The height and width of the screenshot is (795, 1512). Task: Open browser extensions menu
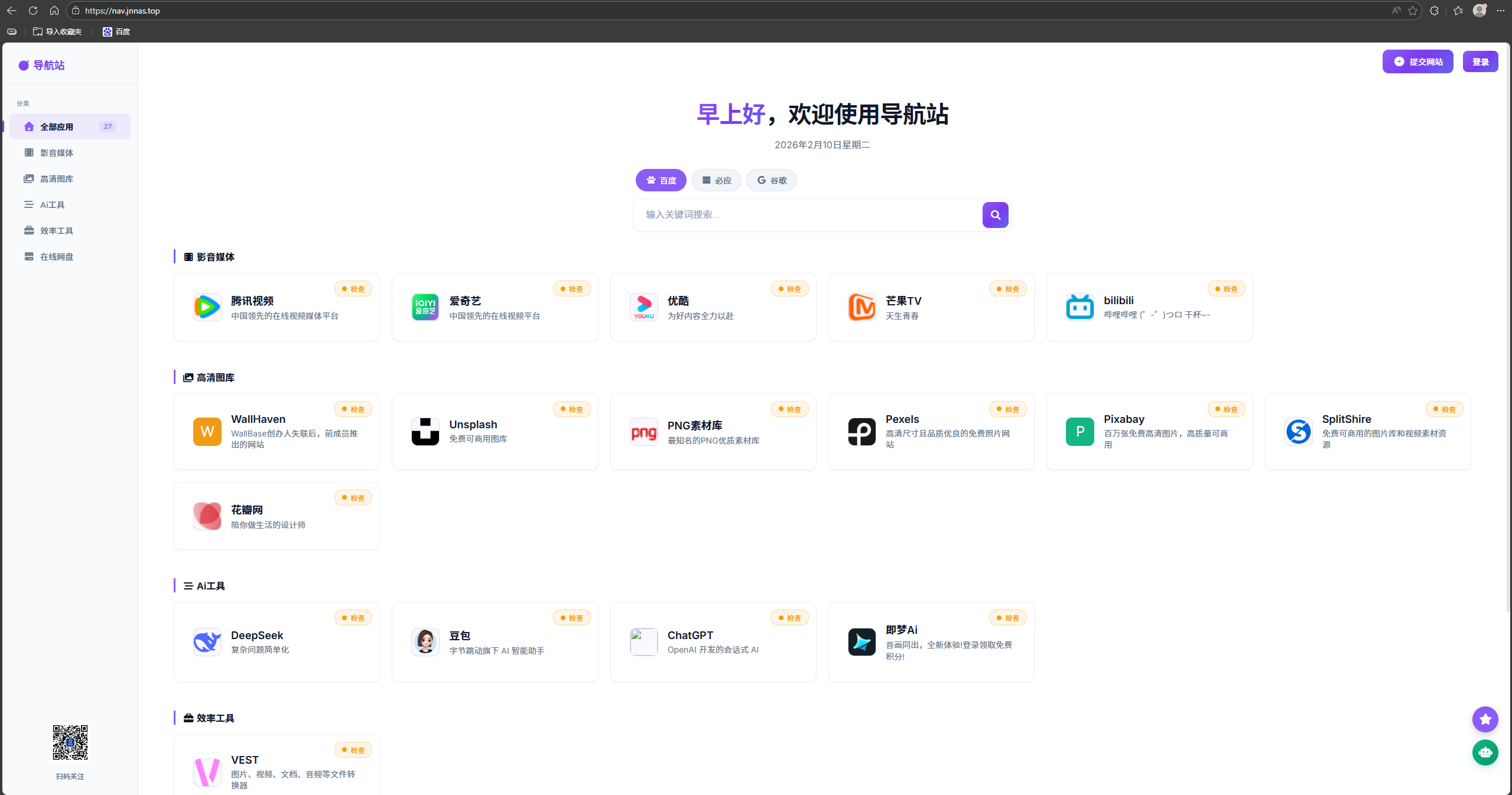[x=1434, y=11]
